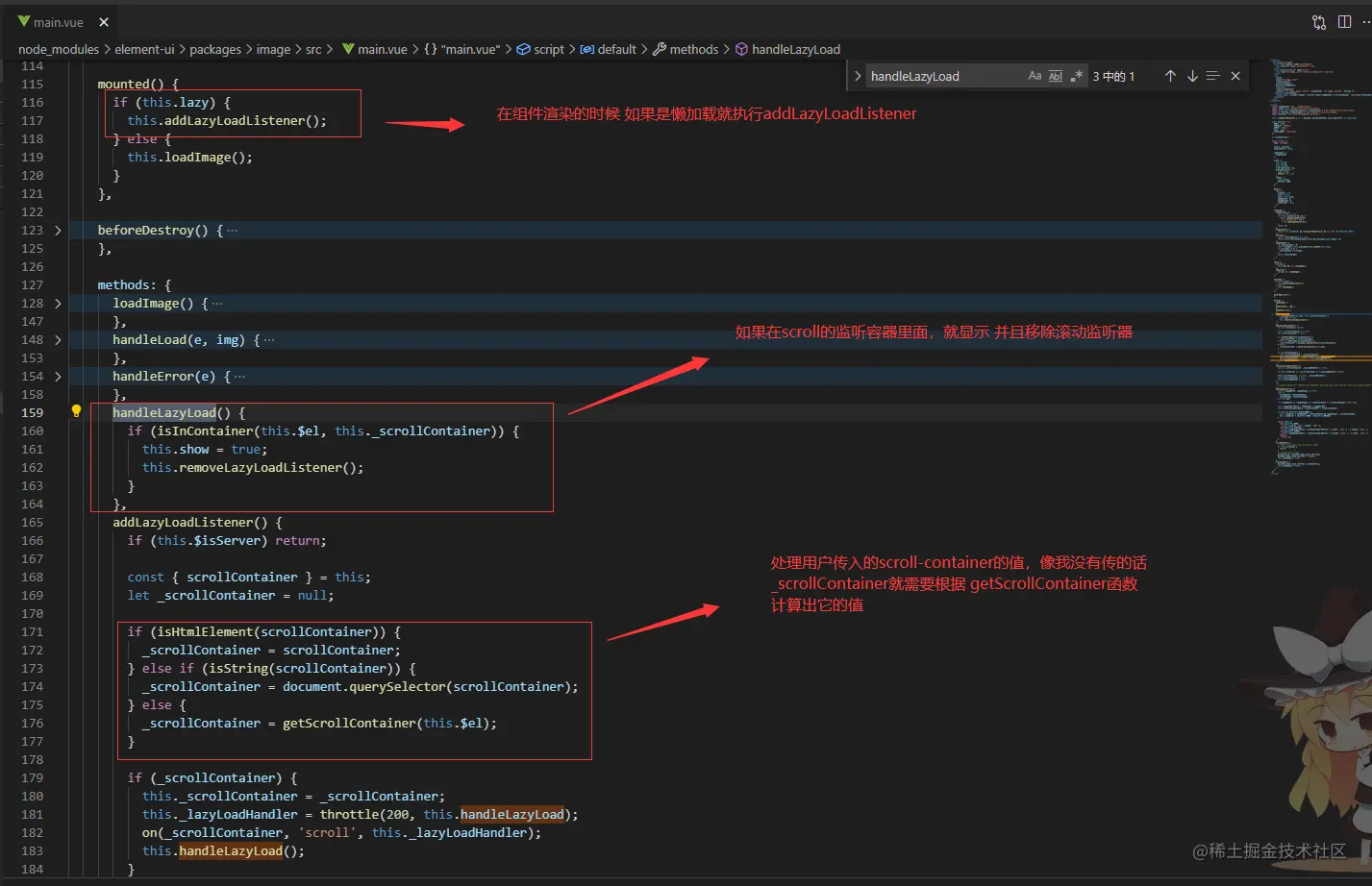Click the search result count '3 中的 1'
Viewport: 1372px width, 886px height.
coord(1113,76)
